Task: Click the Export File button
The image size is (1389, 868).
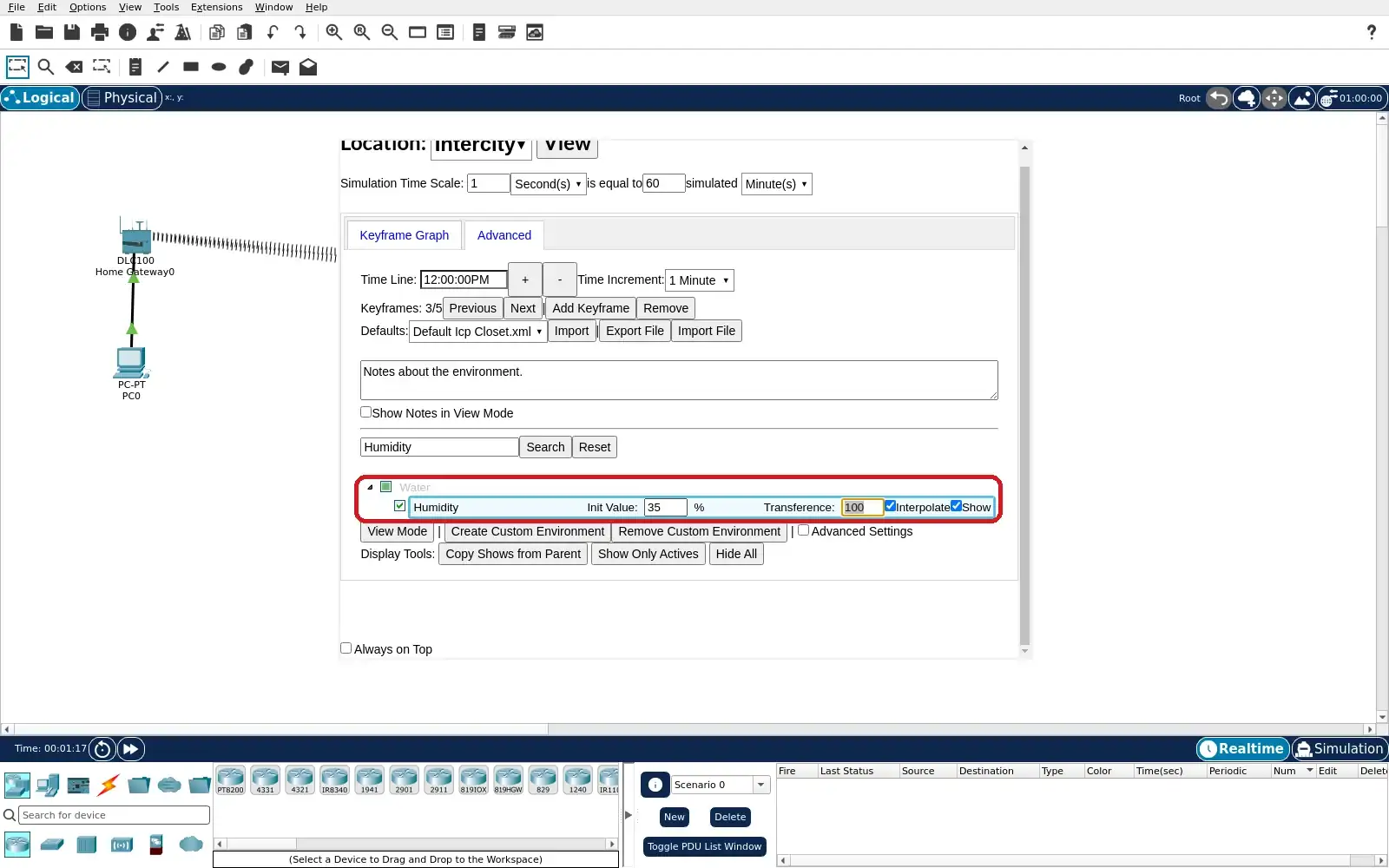Action: point(635,331)
